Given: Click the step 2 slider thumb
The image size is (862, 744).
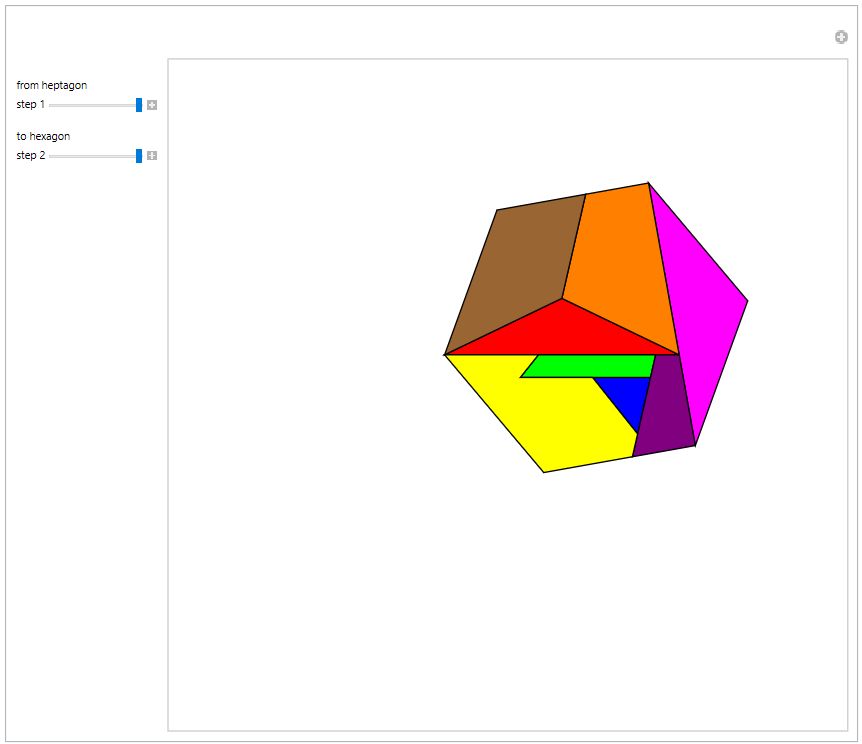Looking at the screenshot, I should tap(139, 156).
